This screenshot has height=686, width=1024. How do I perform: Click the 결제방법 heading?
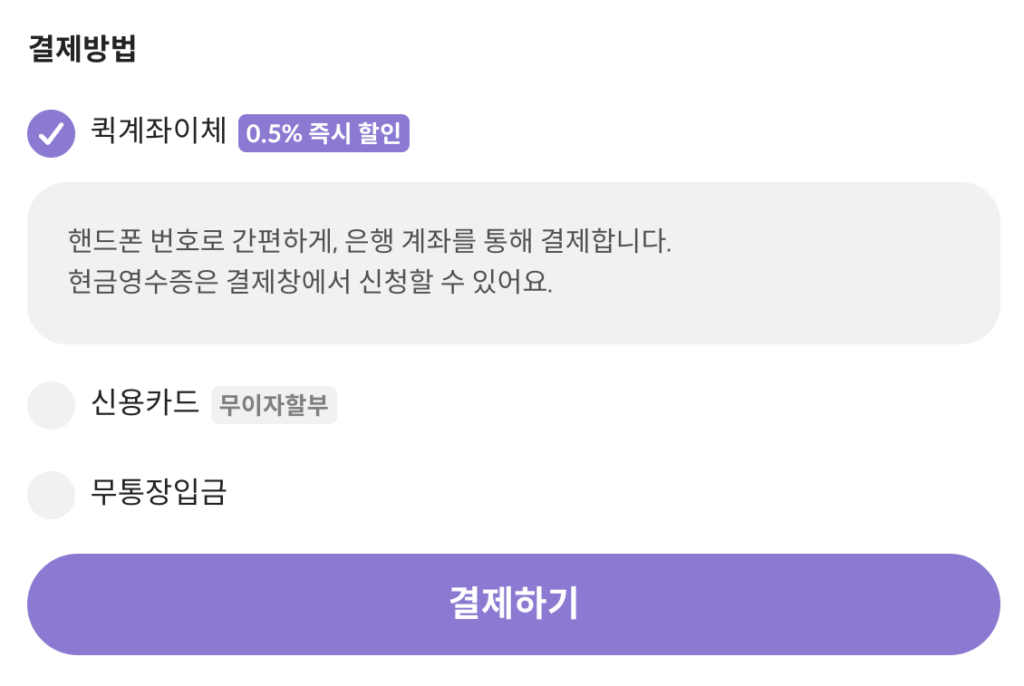(82, 49)
